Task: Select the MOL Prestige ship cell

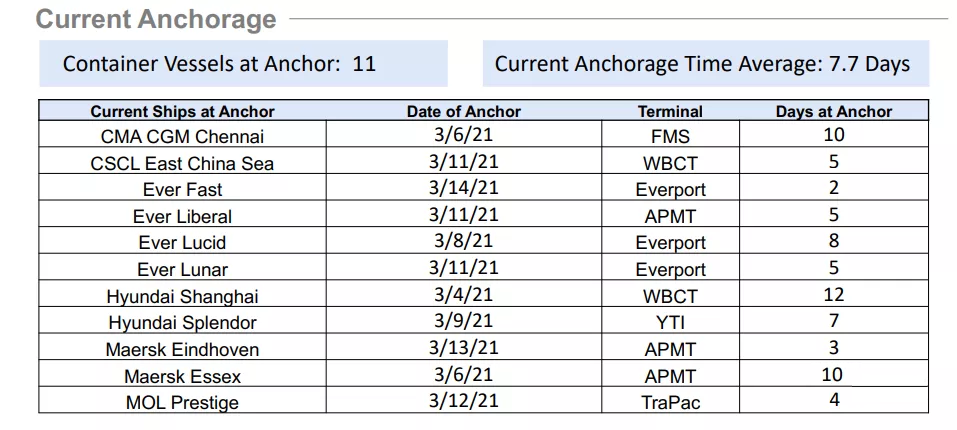Action: click(x=182, y=400)
